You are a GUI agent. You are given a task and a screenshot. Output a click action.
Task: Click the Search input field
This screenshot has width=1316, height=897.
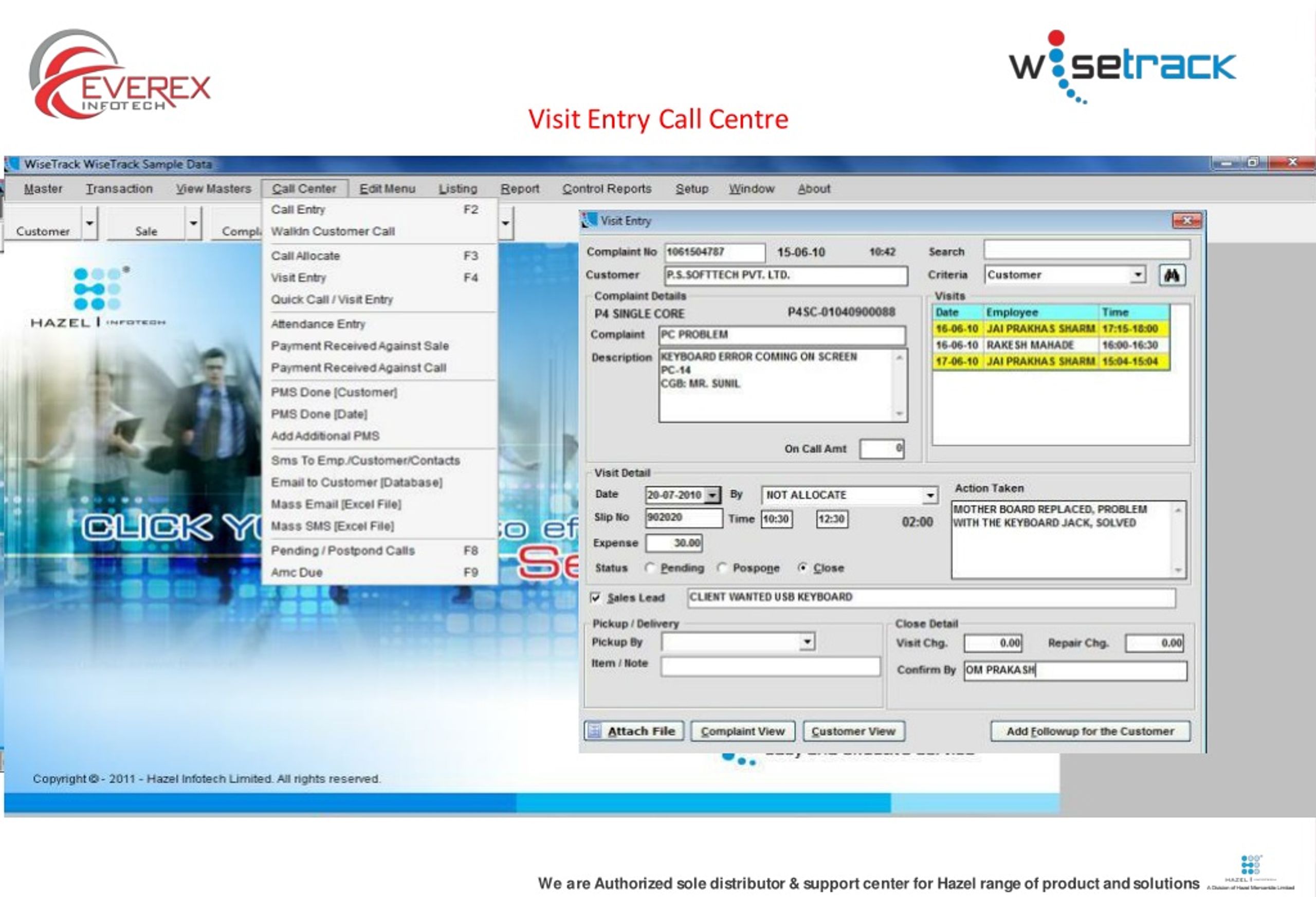pyautogui.click(x=1087, y=250)
